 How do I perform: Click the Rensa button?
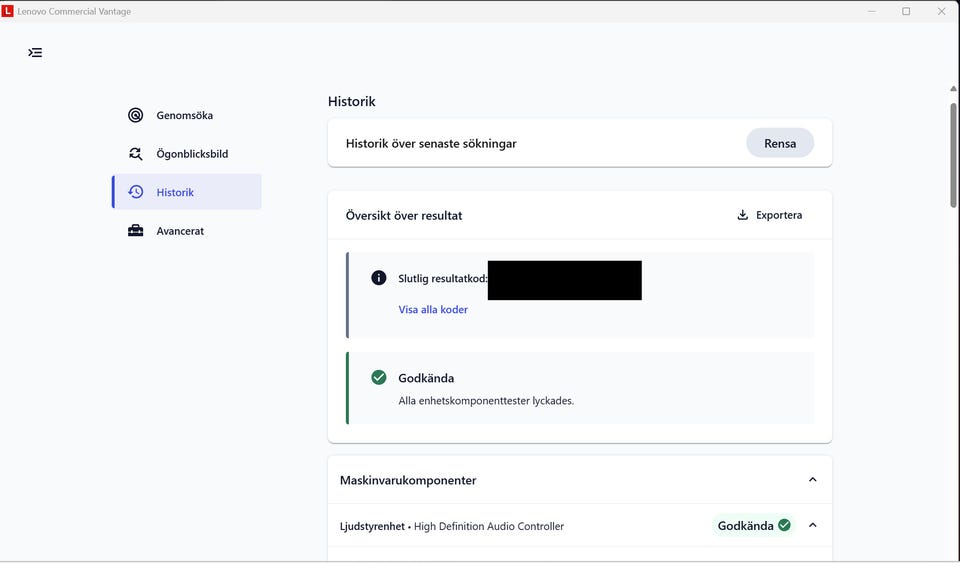click(x=779, y=143)
